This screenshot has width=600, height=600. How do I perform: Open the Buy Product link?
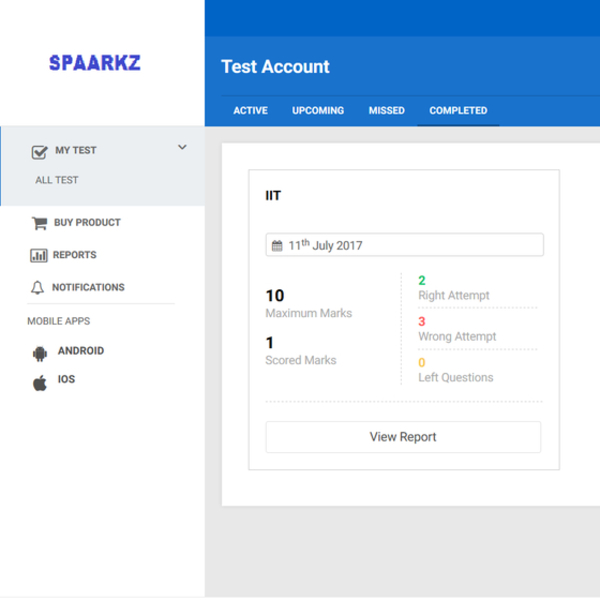[x=88, y=223]
